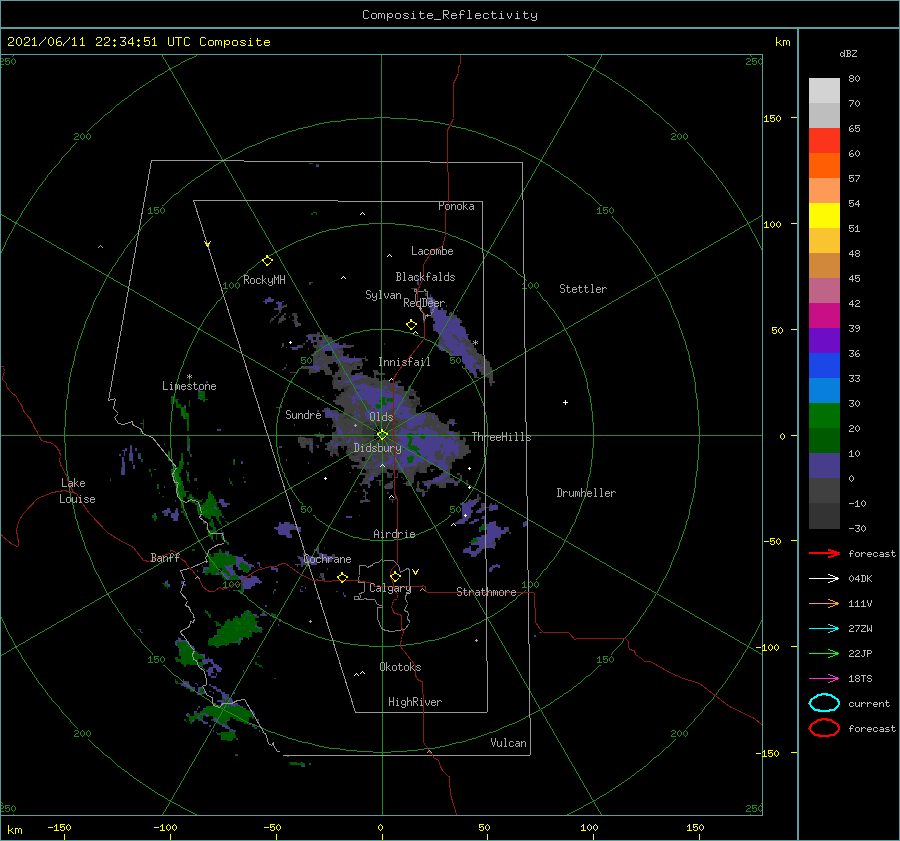Click the slate purple 0-10 dBZ swatch
This screenshot has height=841, width=900.
tap(824, 466)
